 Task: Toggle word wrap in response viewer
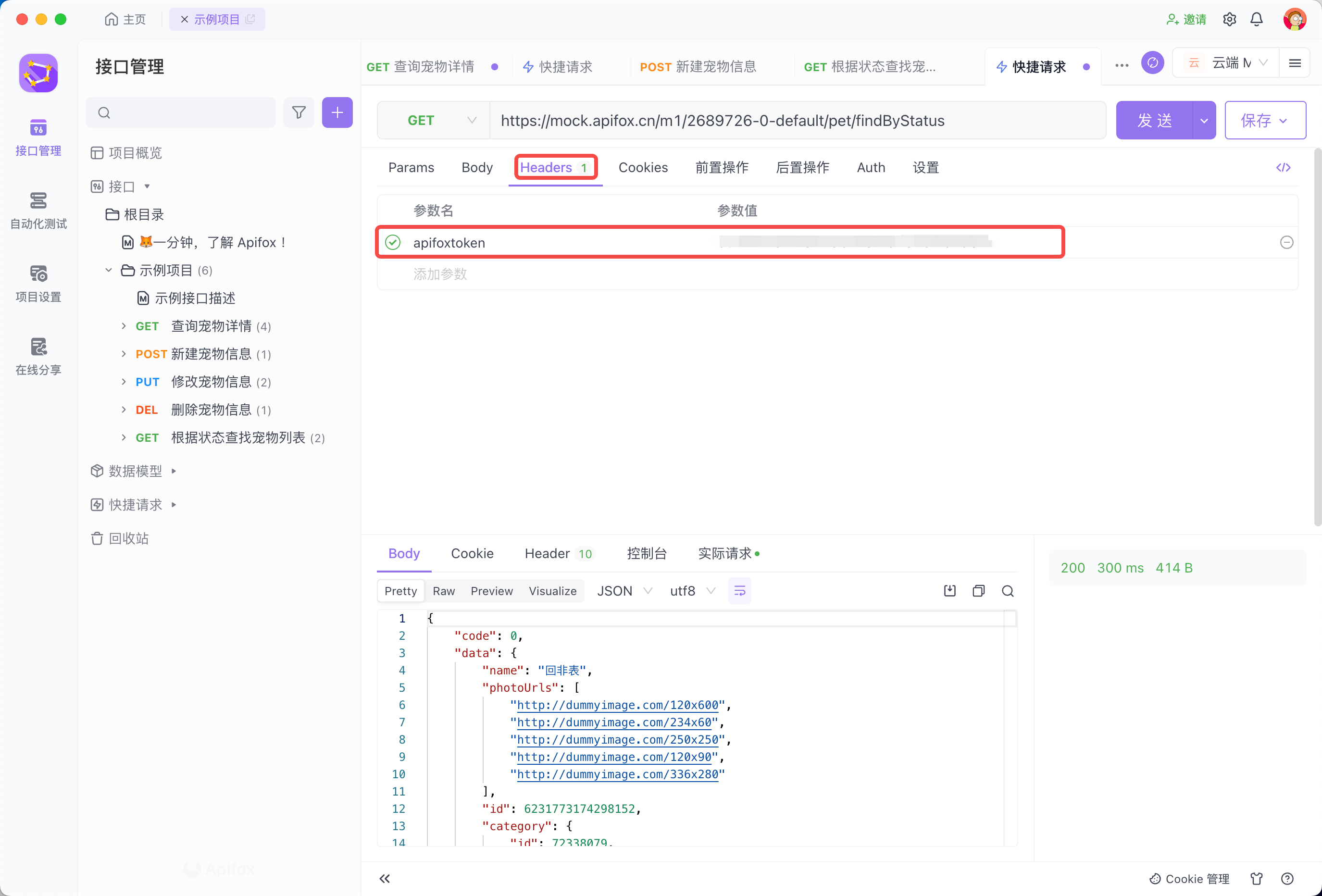pos(739,590)
